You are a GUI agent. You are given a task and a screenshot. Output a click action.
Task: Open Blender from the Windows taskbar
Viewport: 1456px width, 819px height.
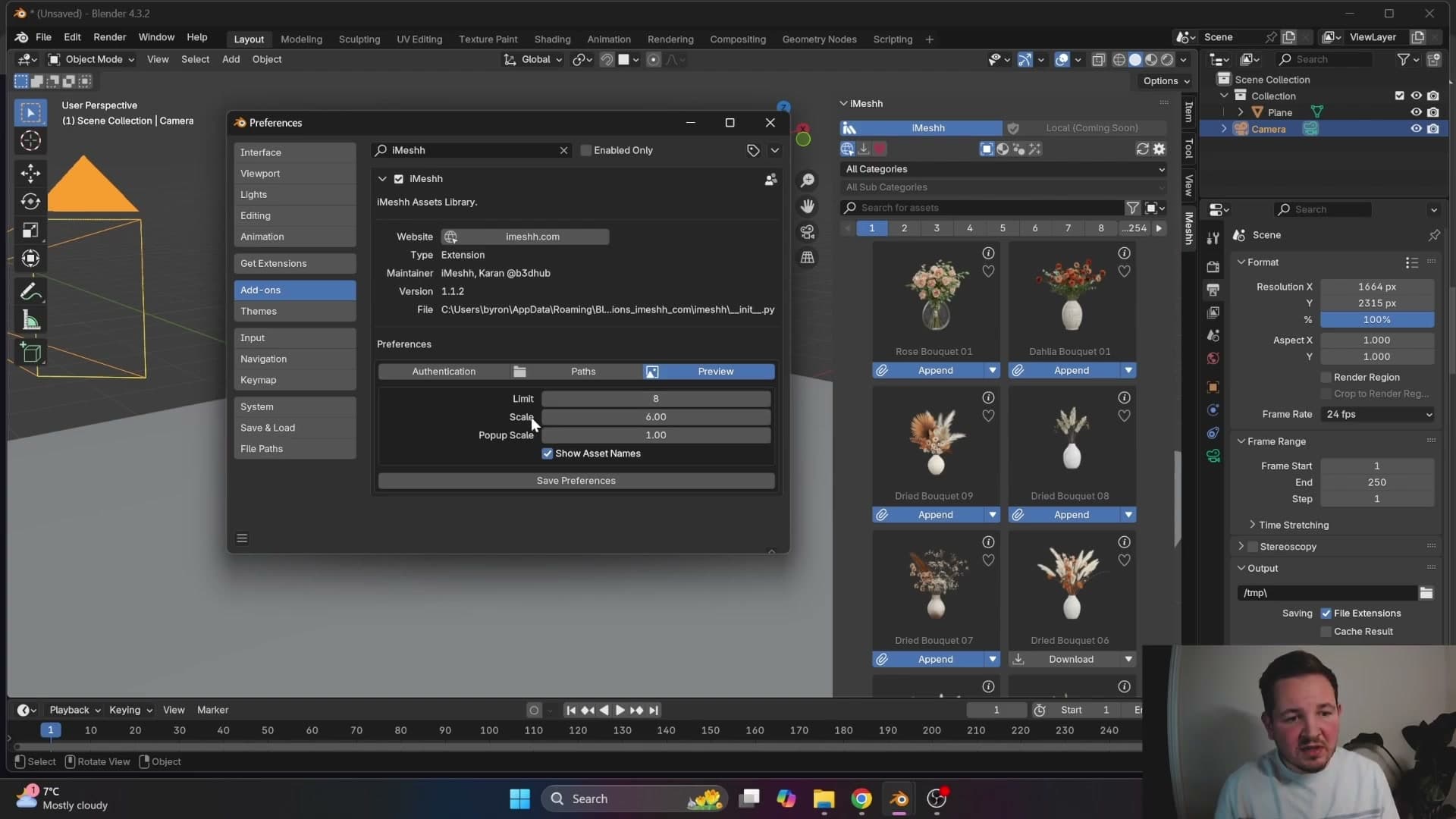point(899,799)
